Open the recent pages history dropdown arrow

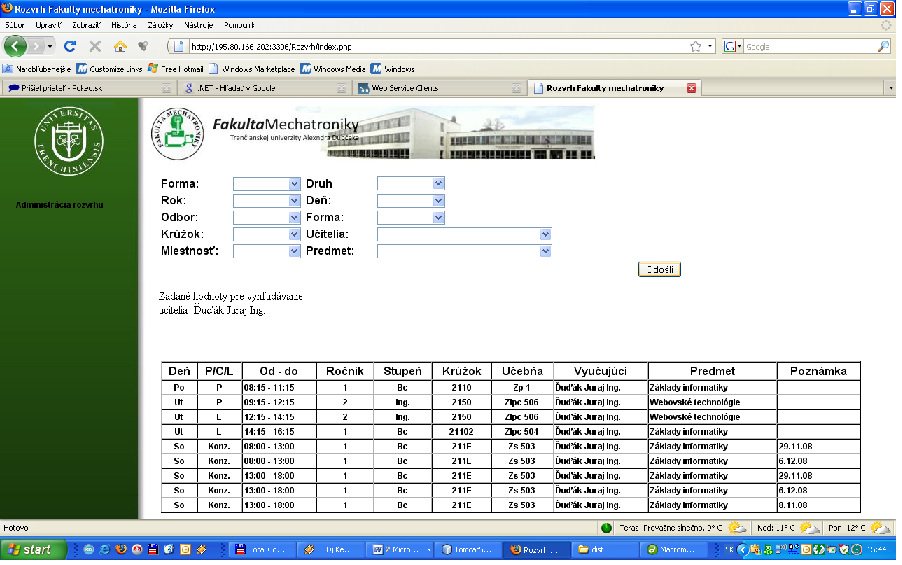50,46
